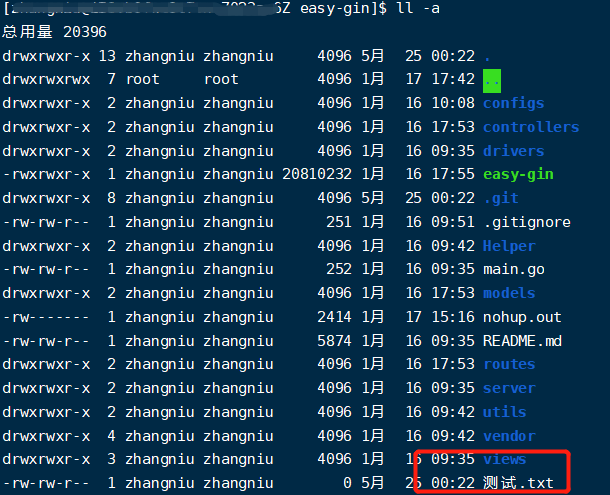Click the 'll -a' command text
Image resolution: width=610 pixels, height=495 pixels.
pyautogui.click(x=420, y=9)
